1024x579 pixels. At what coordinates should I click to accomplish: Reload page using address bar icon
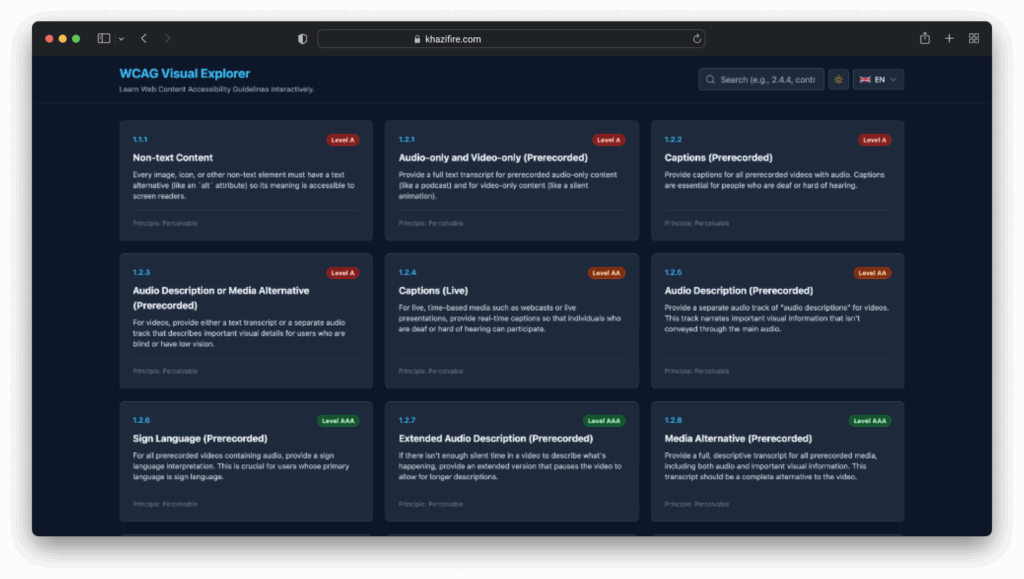tap(697, 39)
